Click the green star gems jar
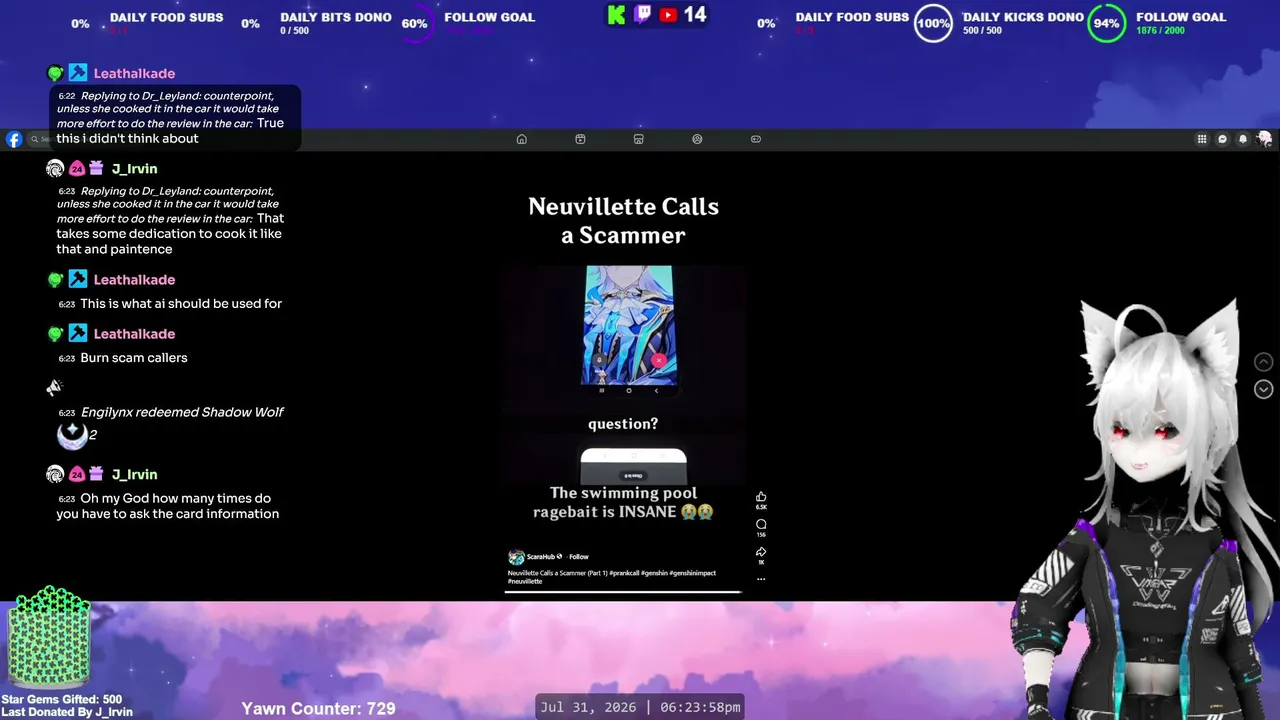This screenshot has height=720, width=1280. [x=49, y=639]
